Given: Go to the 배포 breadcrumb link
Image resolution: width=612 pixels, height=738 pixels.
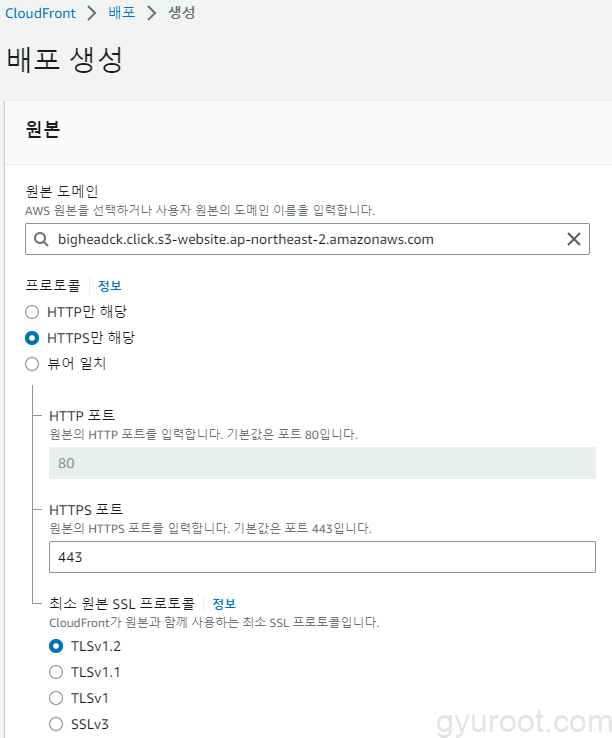Looking at the screenshot, I should [x=122, y=14].
